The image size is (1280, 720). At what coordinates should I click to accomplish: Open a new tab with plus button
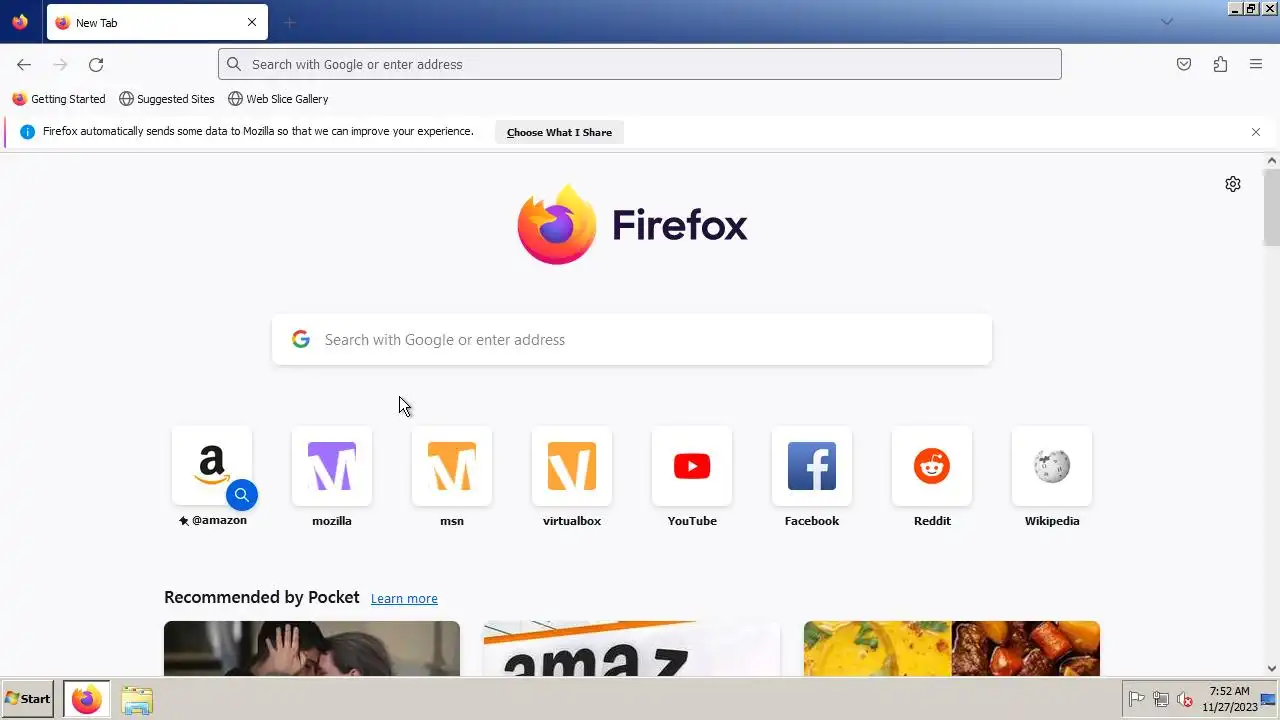coord(290,22)
